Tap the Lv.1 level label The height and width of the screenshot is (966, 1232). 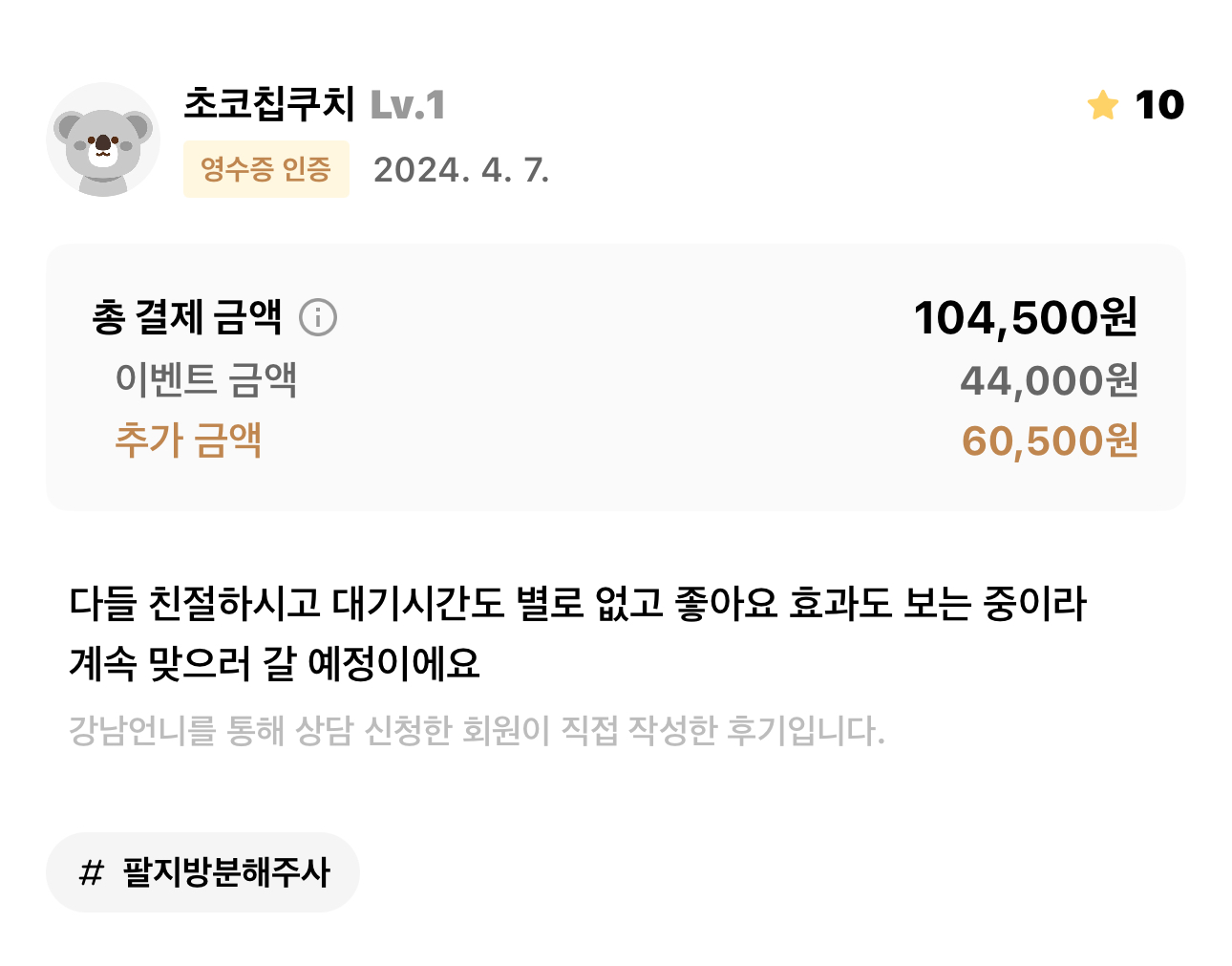408,105
